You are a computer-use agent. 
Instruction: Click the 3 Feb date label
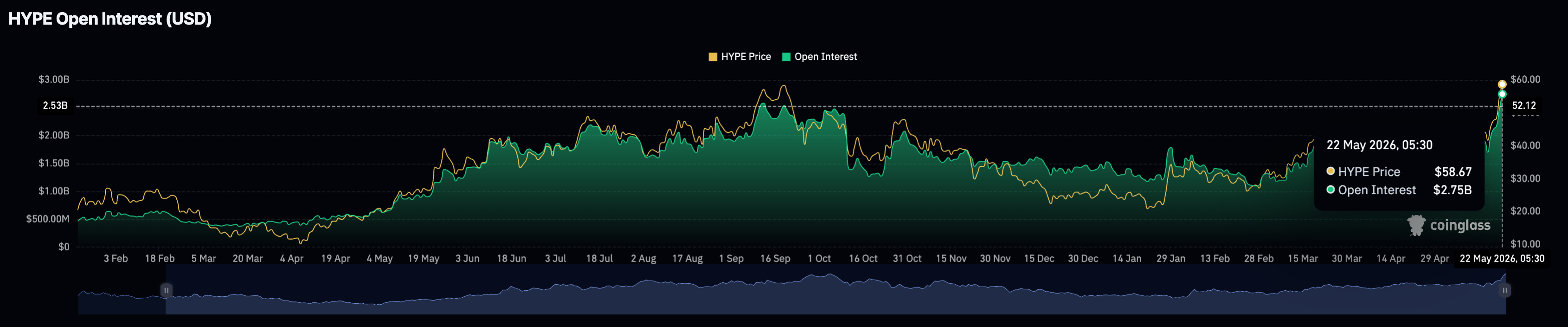tap(116, 259)
